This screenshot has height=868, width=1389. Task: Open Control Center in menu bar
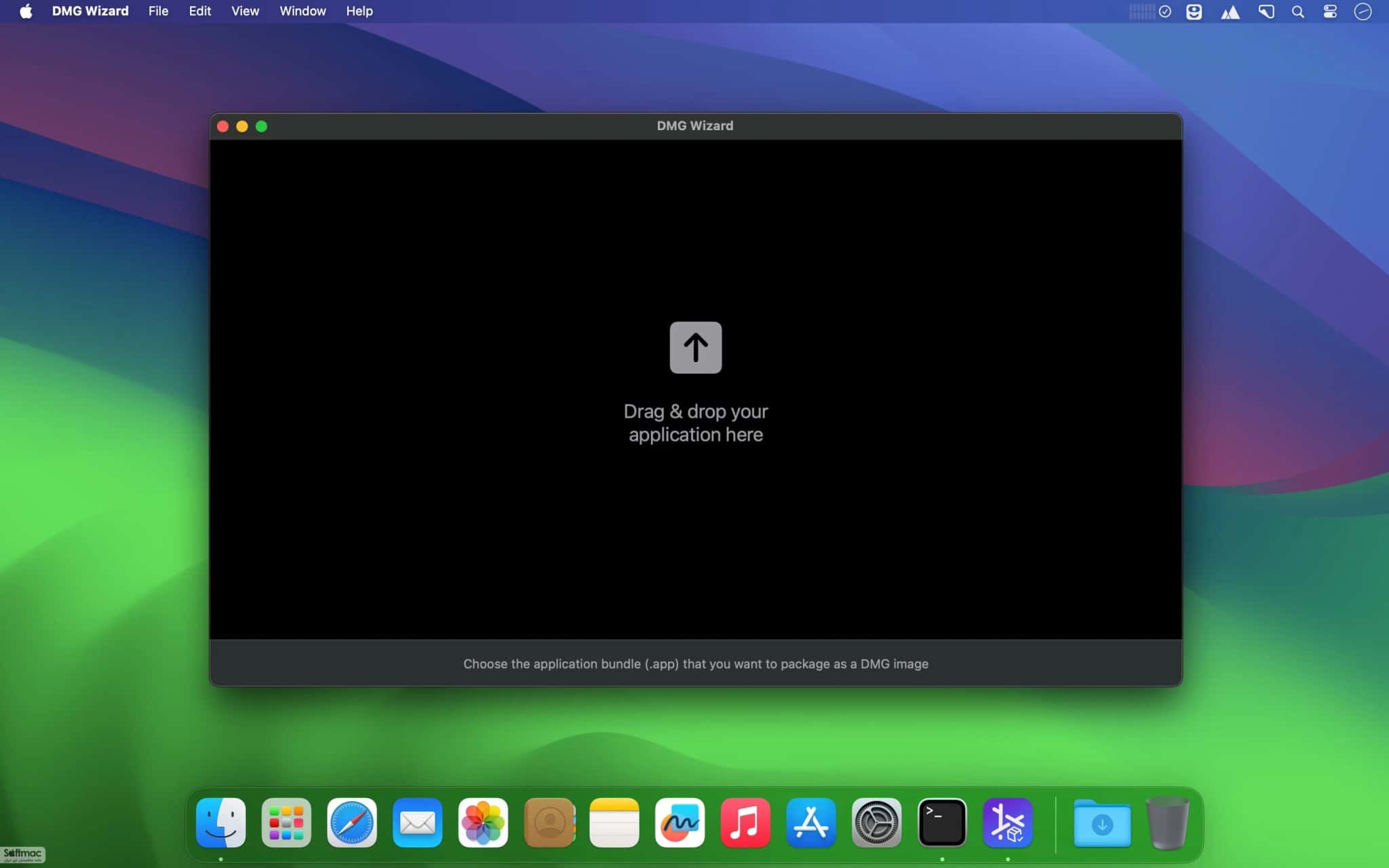point(1330,12)
